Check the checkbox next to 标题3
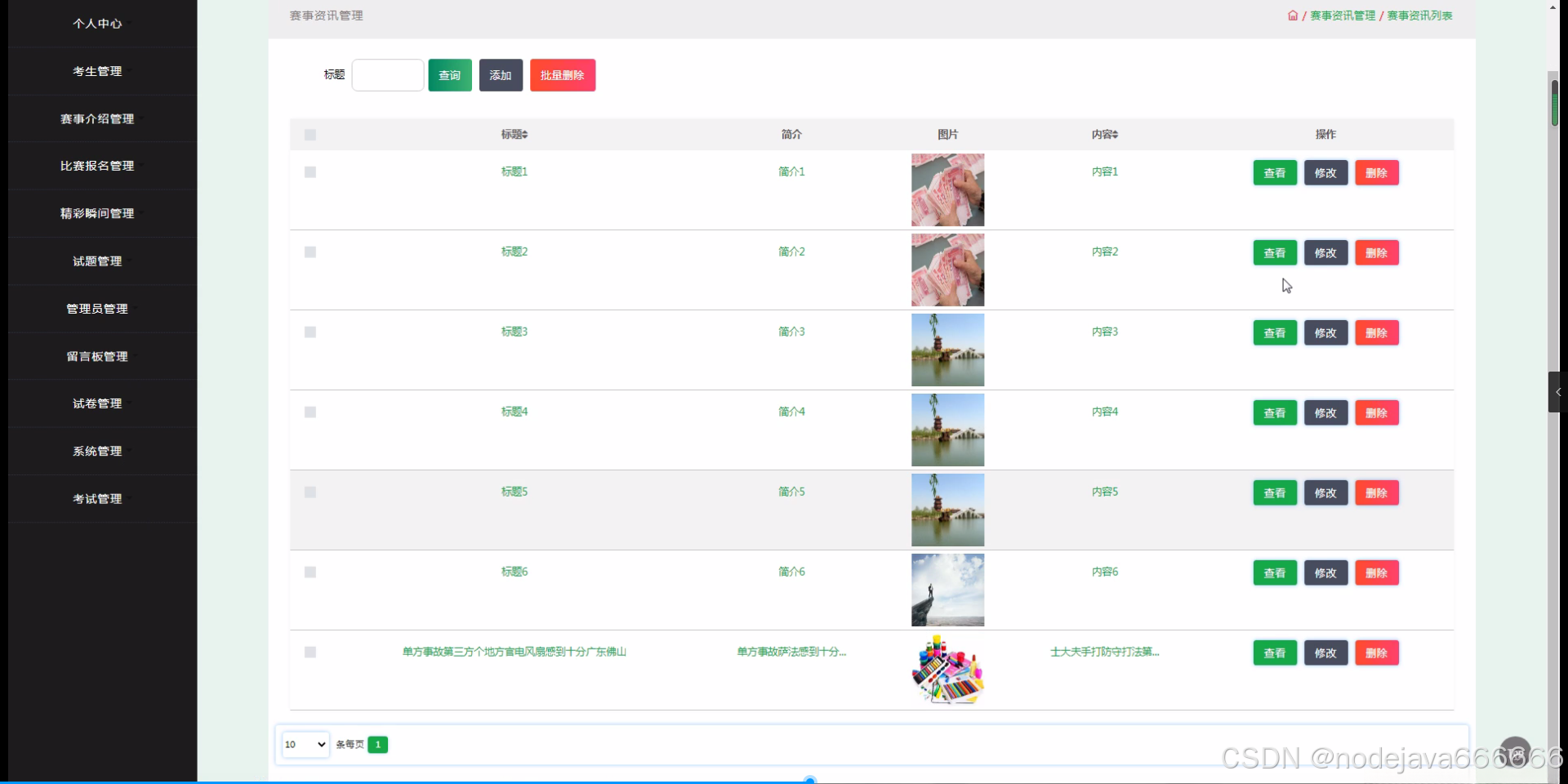Viewport: 1568px width, 784px height. tap(309, 332)
